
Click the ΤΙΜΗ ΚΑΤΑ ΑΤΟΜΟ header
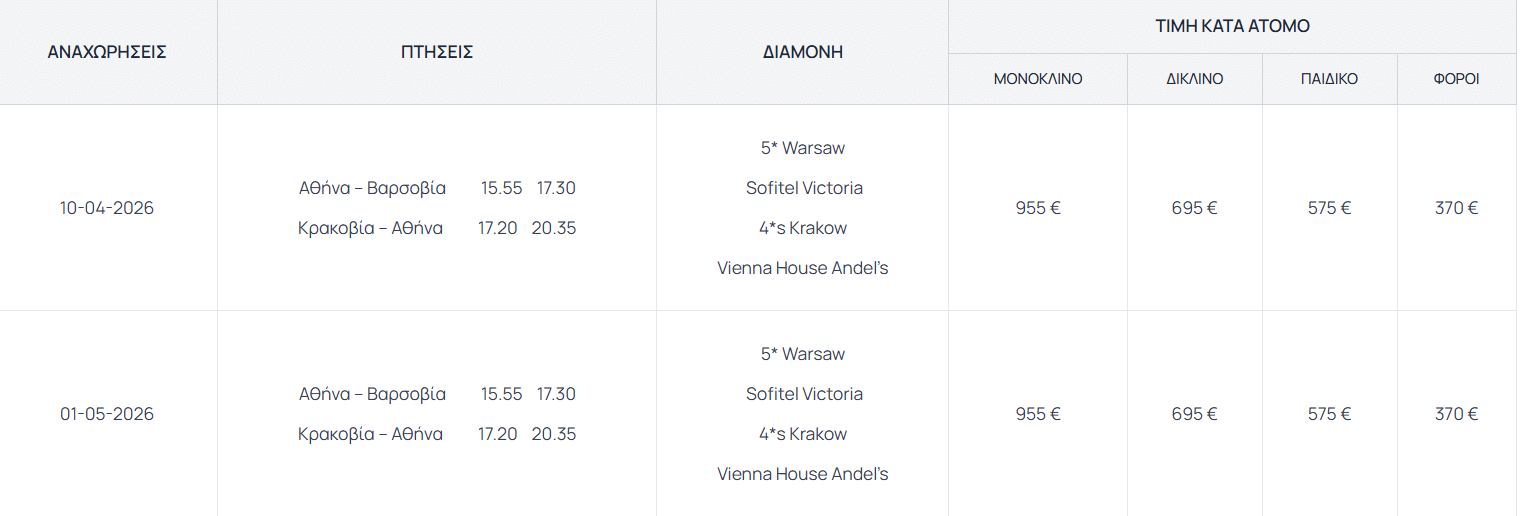point(1232,26)
